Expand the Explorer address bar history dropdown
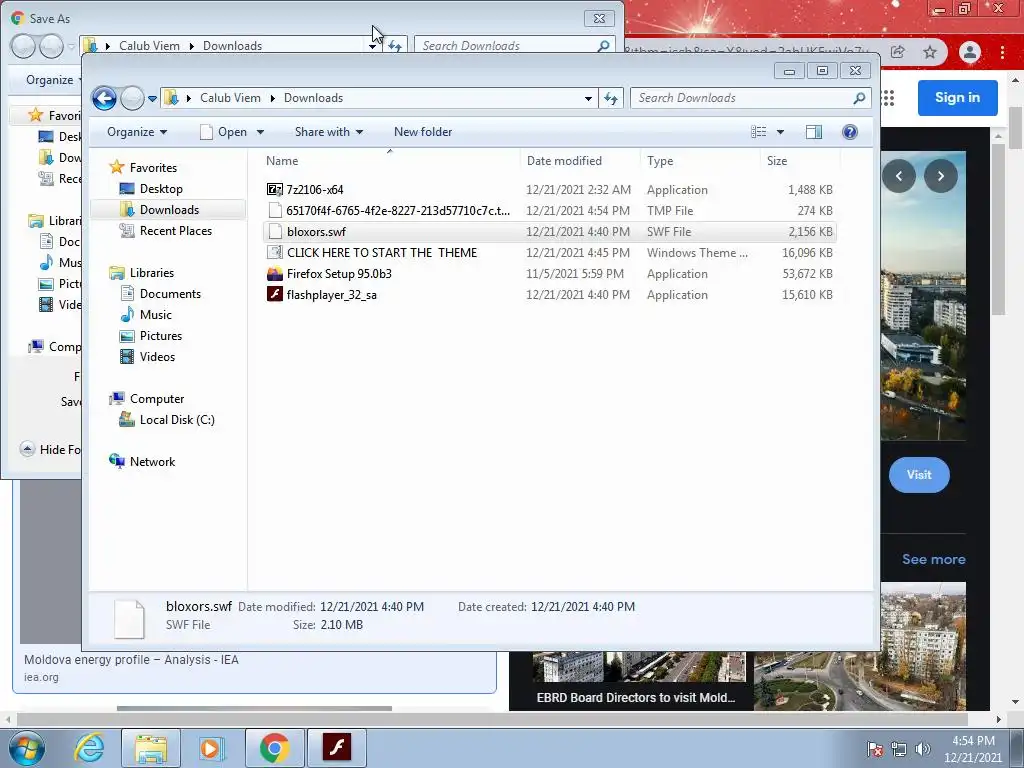1024x768 pixels. 588,99
